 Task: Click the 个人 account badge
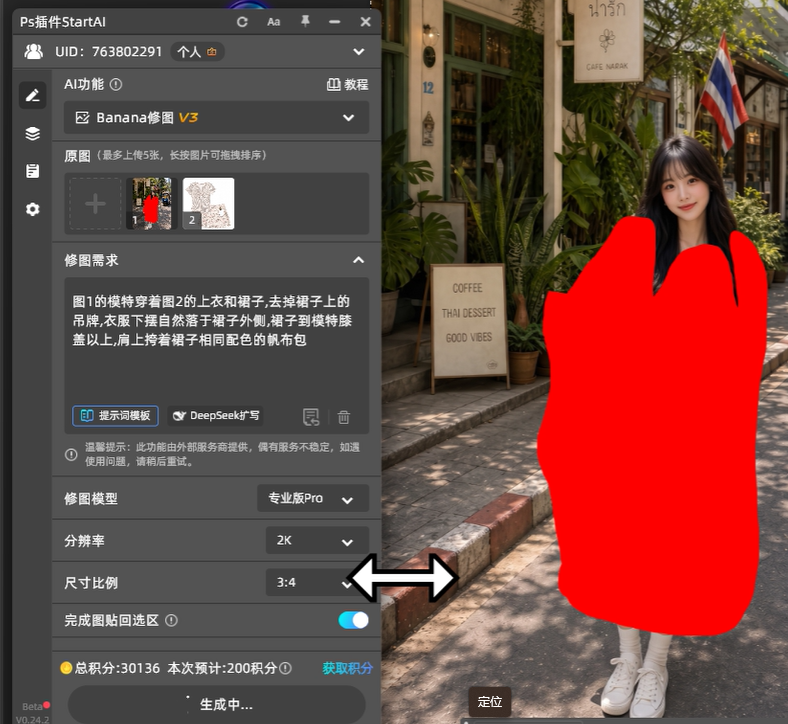(197, 52)
